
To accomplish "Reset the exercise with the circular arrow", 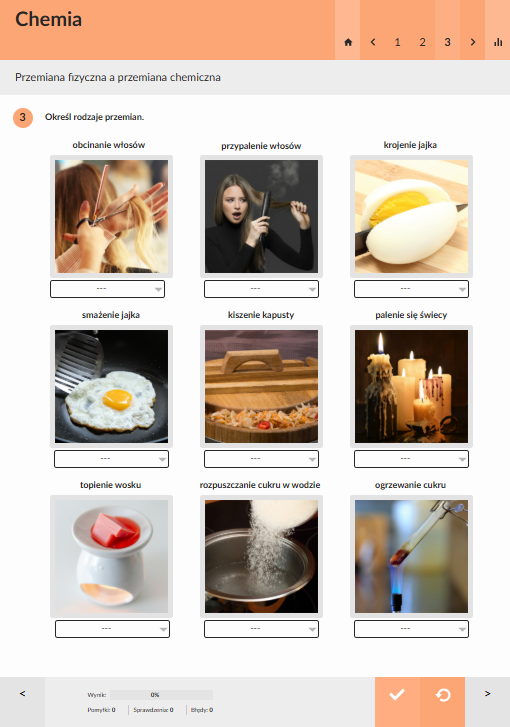I will 443,695.
